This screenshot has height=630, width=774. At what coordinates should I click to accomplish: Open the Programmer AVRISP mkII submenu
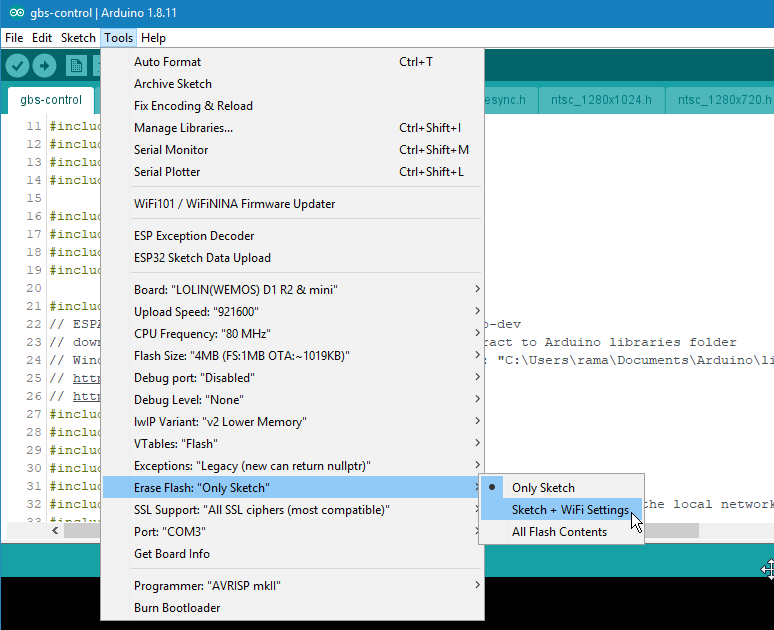tap(292, 586)
